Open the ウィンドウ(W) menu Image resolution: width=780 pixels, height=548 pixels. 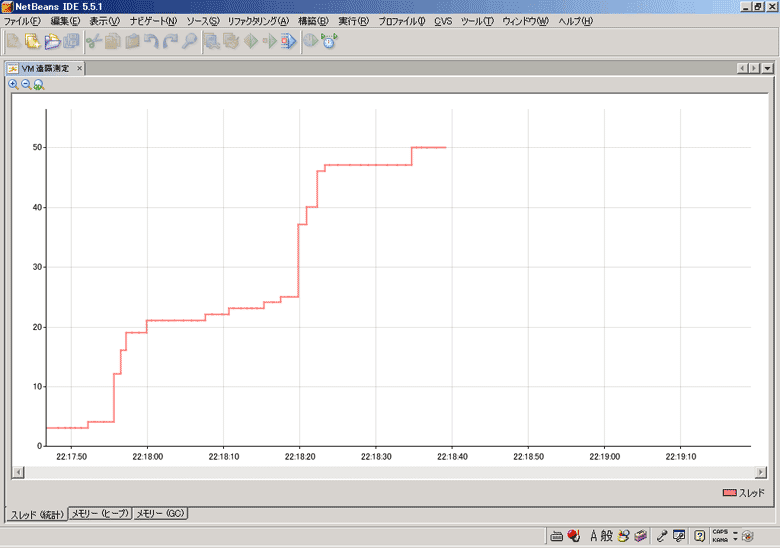tap(525, 21)
